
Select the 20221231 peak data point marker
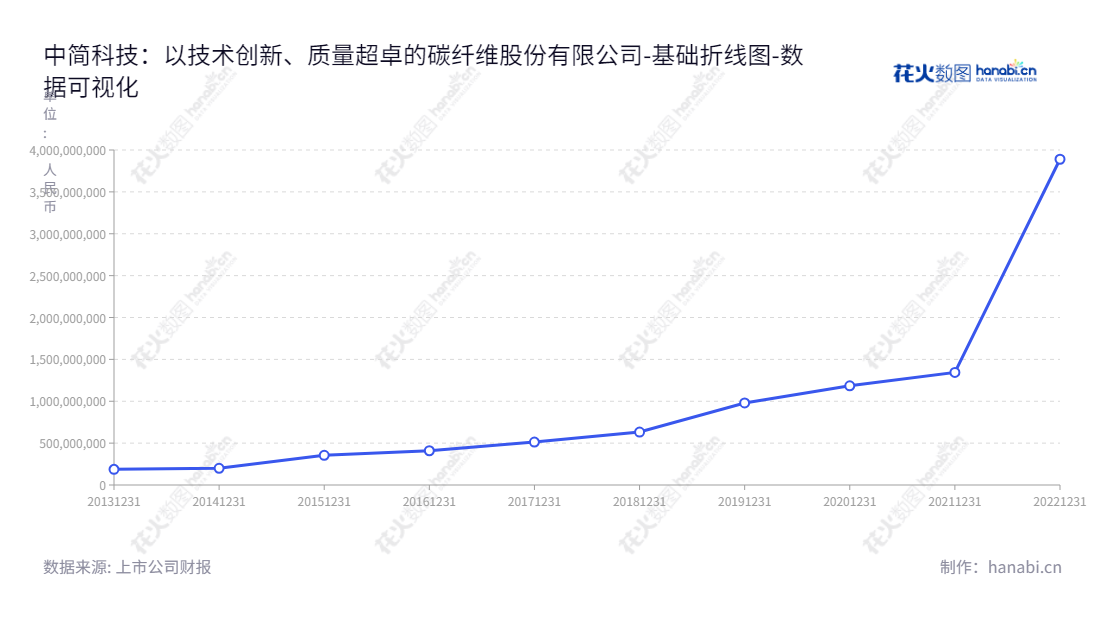1060,158
